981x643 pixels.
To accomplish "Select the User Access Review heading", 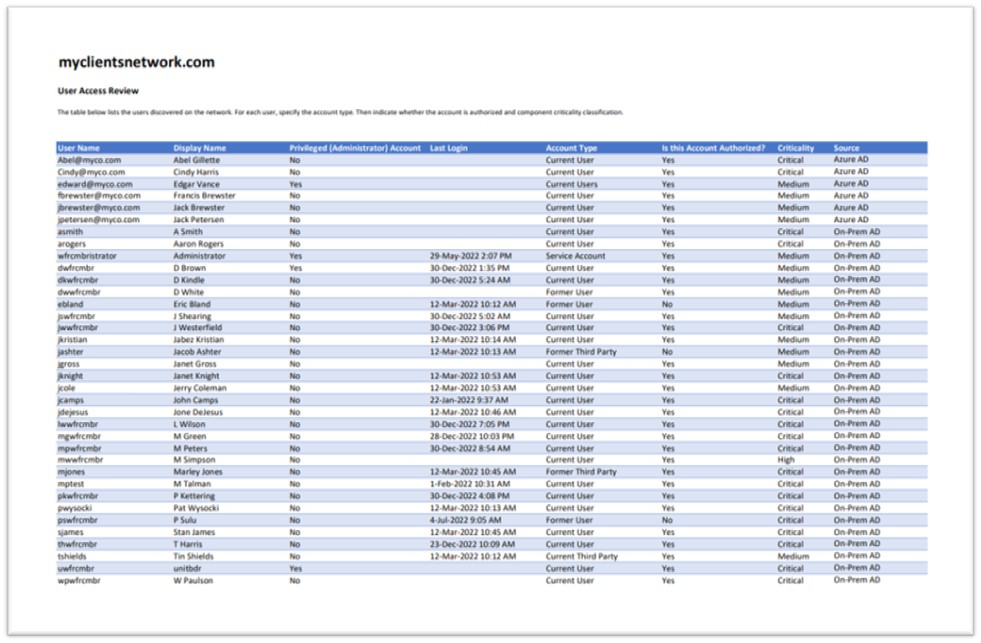I will click(98, 90).
